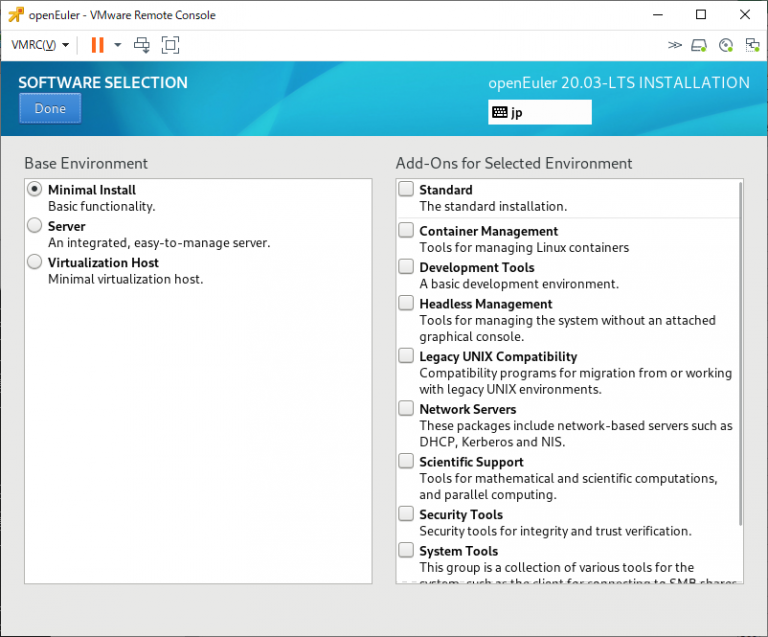This screenshot has width=768, height=637.
Task: Enable the Development Tools add-on
Action: tap(406, 267)
